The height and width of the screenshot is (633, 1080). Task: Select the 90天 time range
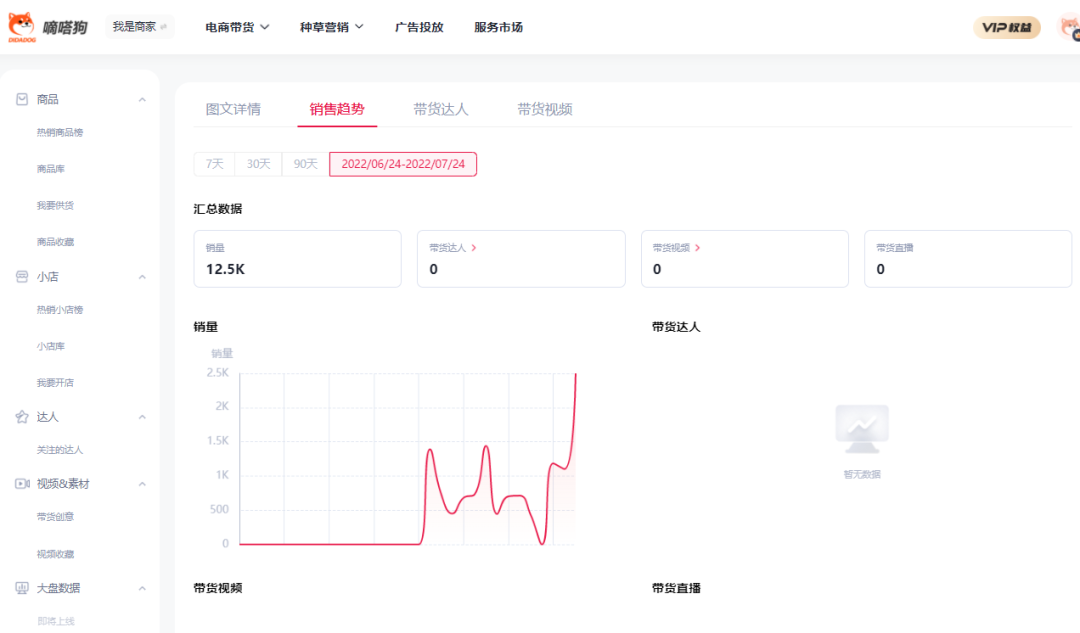[305, 164]
